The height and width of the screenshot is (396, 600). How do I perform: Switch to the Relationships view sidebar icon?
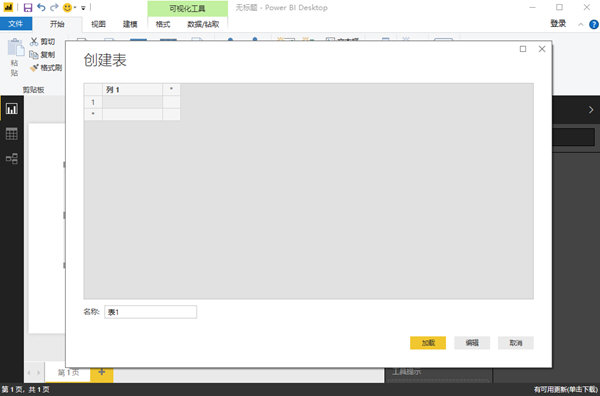click(11, 158)
